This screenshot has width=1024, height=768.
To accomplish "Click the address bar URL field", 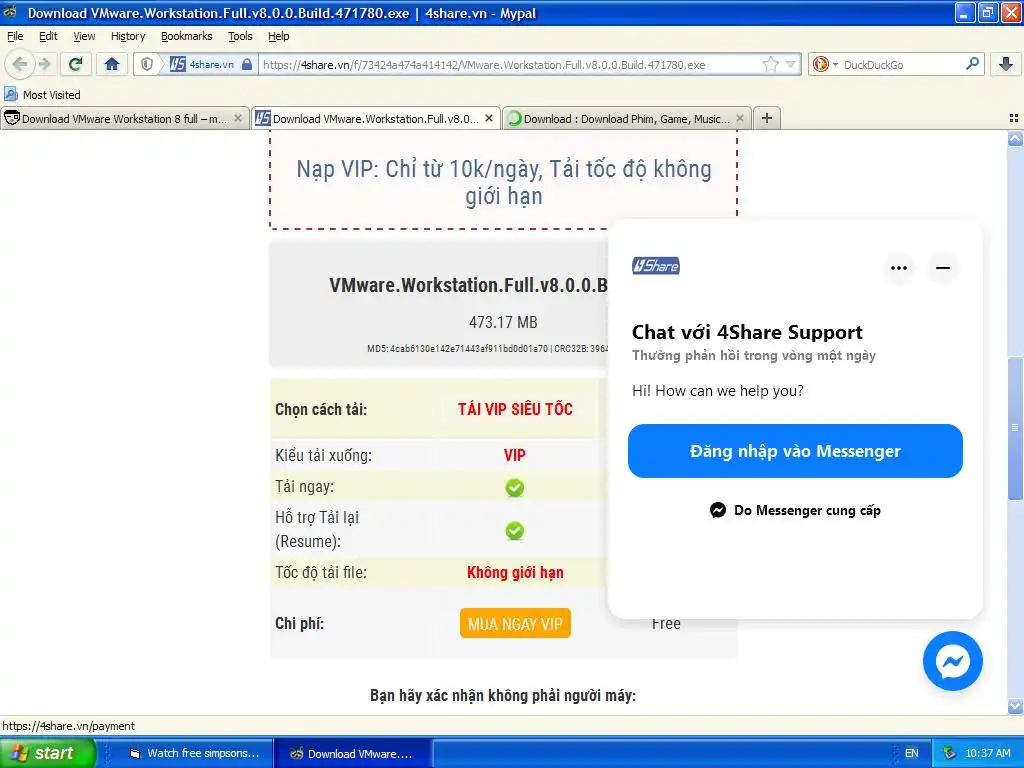I will [x=511, y=65].
